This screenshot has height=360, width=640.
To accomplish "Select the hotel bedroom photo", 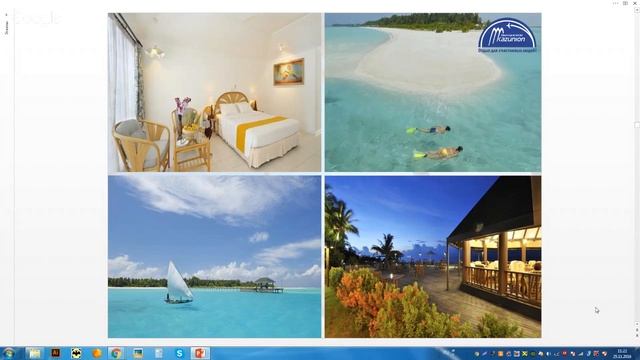I will pos(214,92).
